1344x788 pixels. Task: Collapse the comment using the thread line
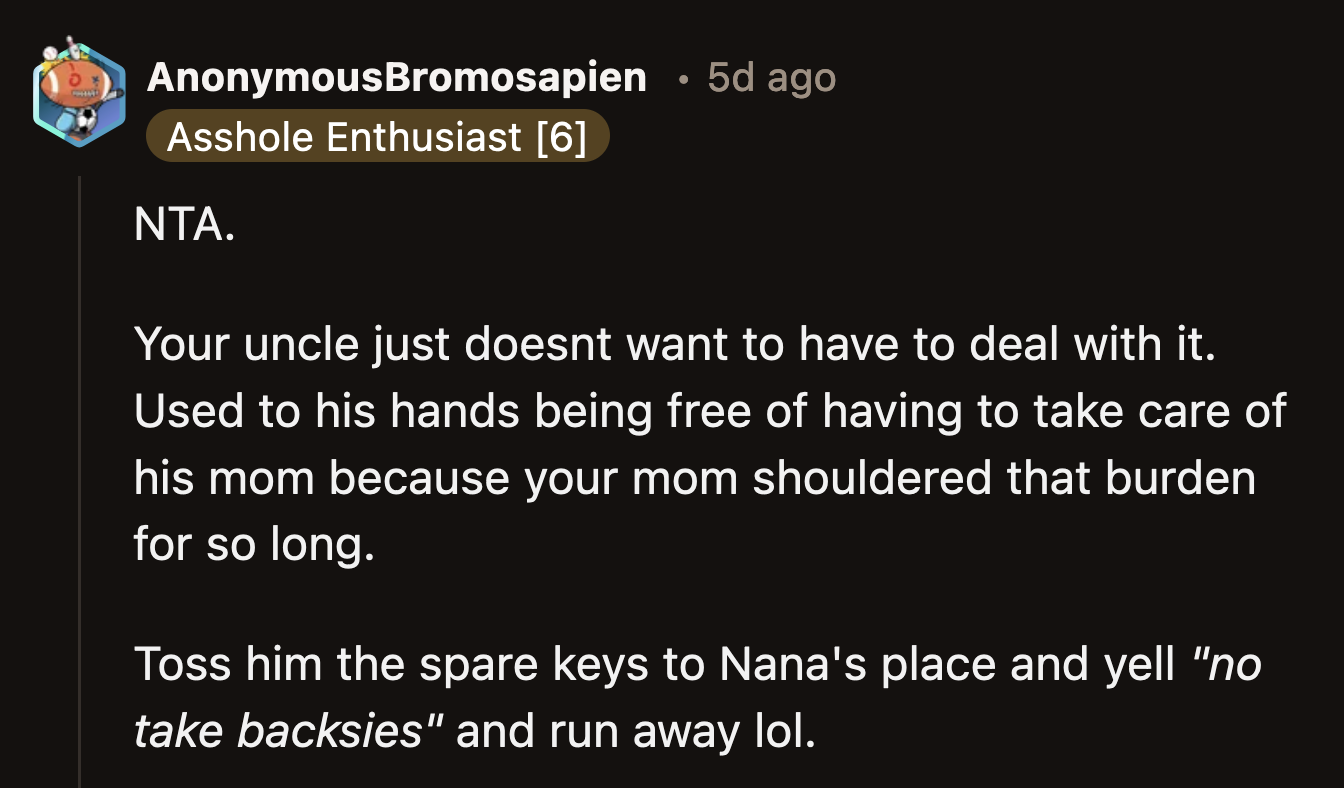(x=80, y=450)
